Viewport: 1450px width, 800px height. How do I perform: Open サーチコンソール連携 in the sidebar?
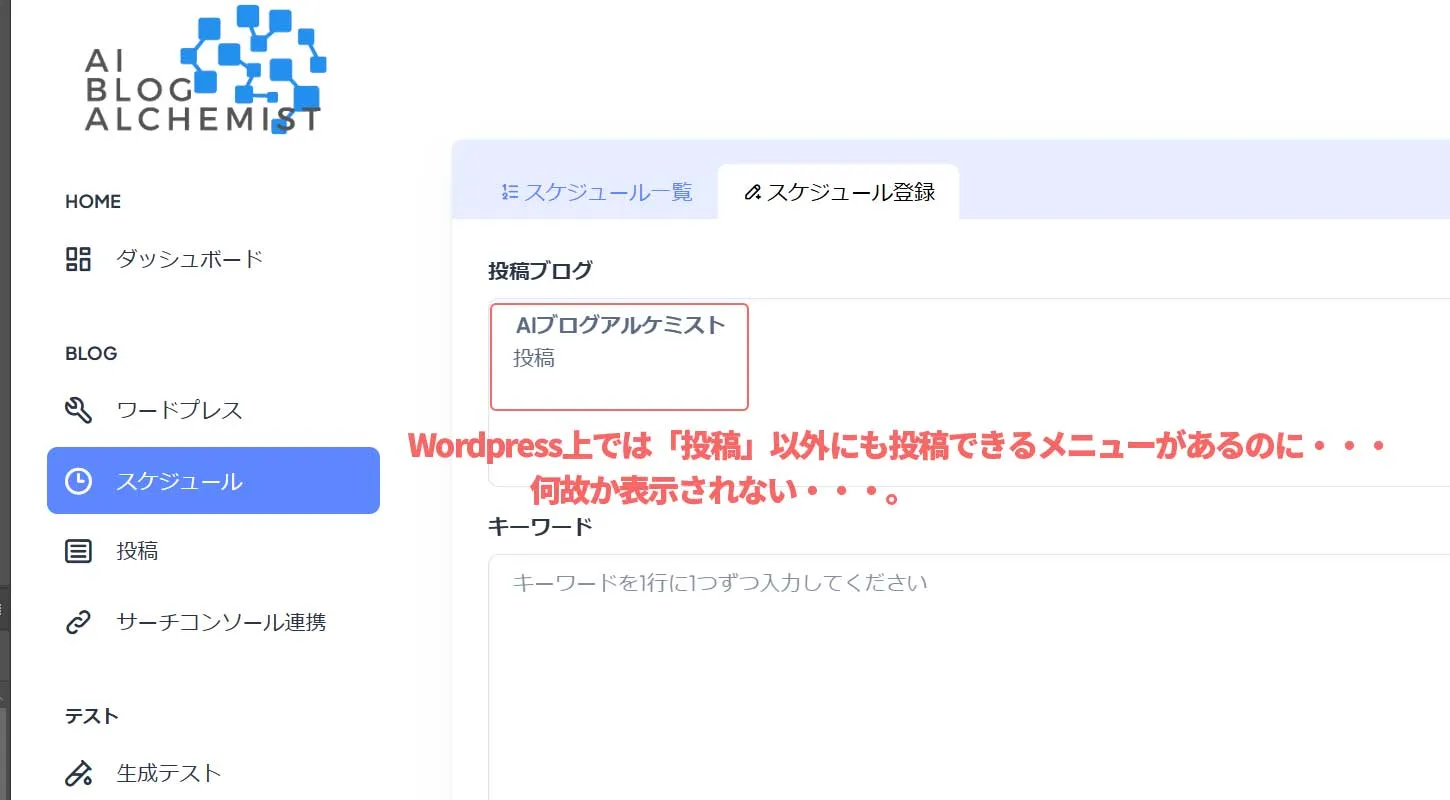(221, 622)
